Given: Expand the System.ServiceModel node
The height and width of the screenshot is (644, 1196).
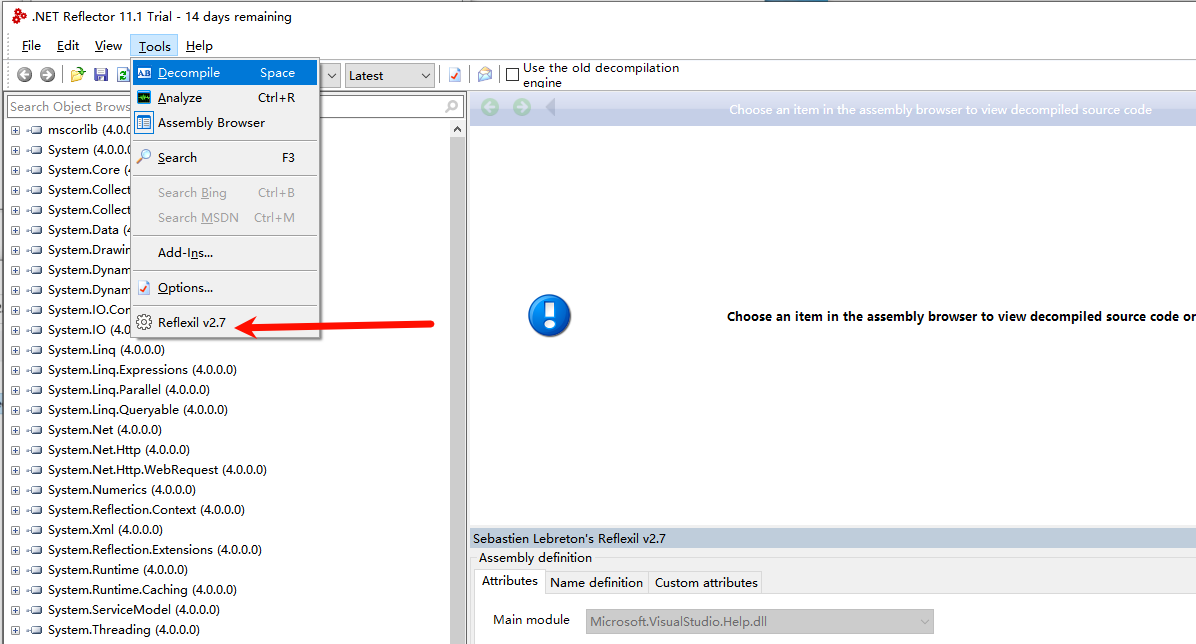Looking at the screenshot, I should pos(15,610).
